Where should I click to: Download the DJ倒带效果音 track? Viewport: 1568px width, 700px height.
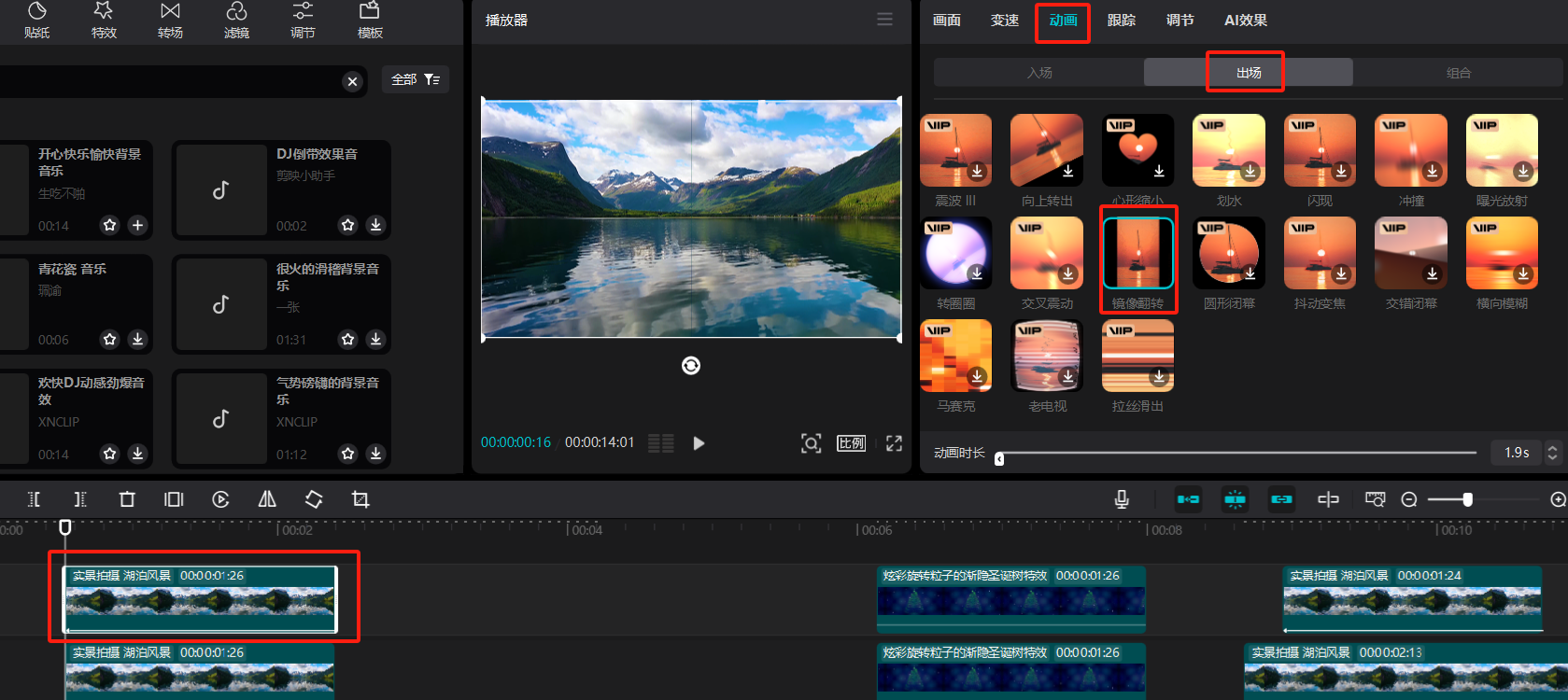pyautogui.click(x=375, y=225)
